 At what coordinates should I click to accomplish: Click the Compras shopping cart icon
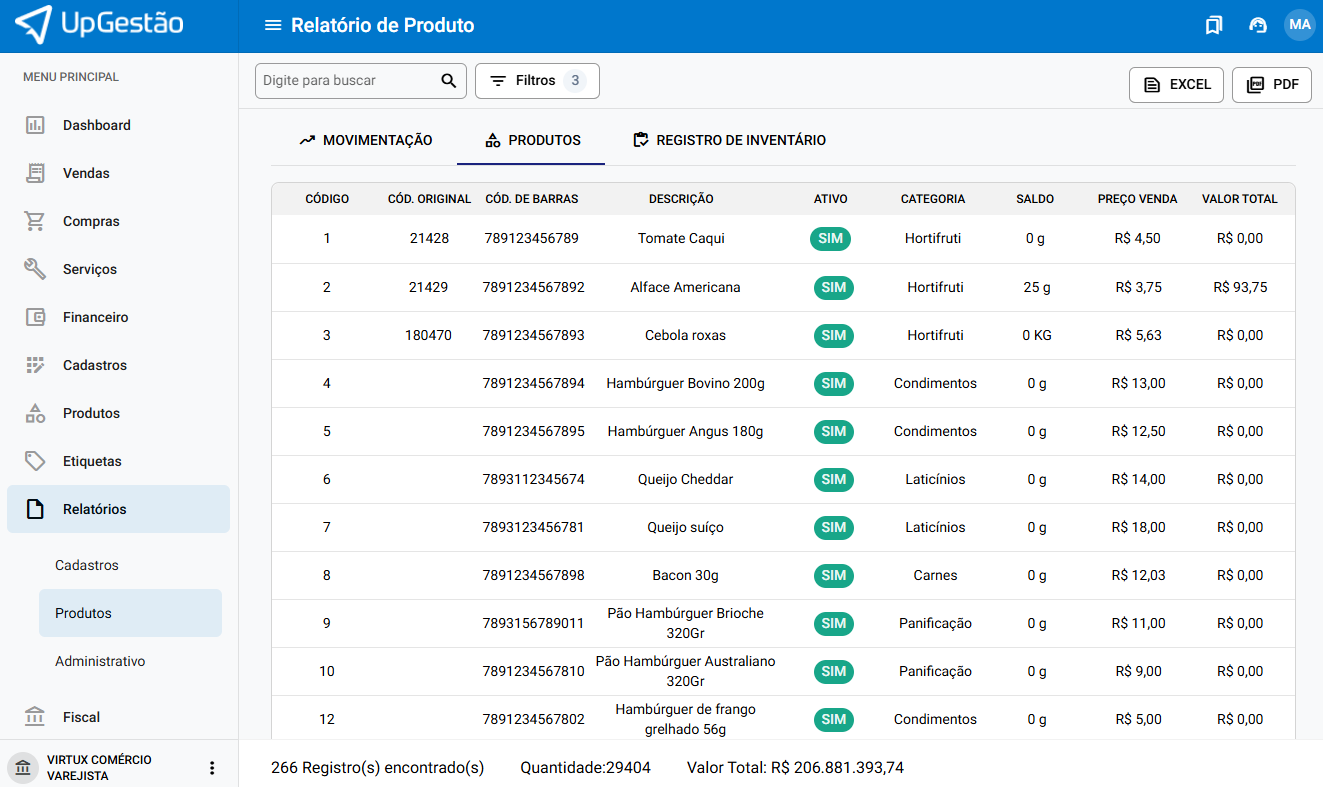[x=35, y=221]
